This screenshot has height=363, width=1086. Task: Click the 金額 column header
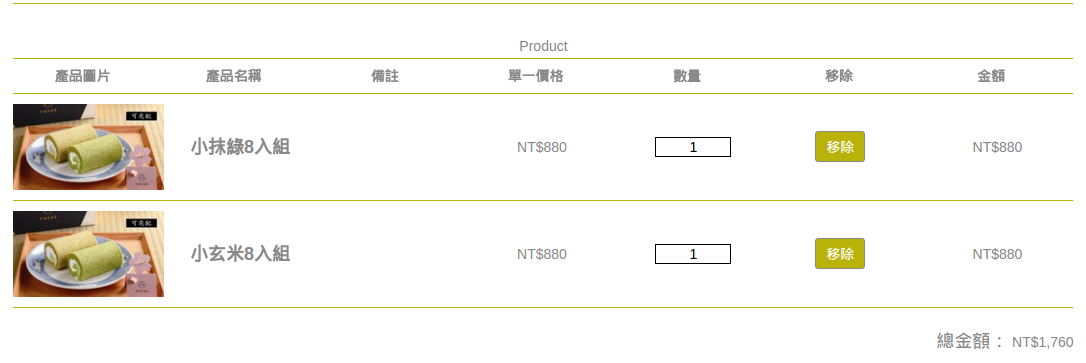pos(991,76)
